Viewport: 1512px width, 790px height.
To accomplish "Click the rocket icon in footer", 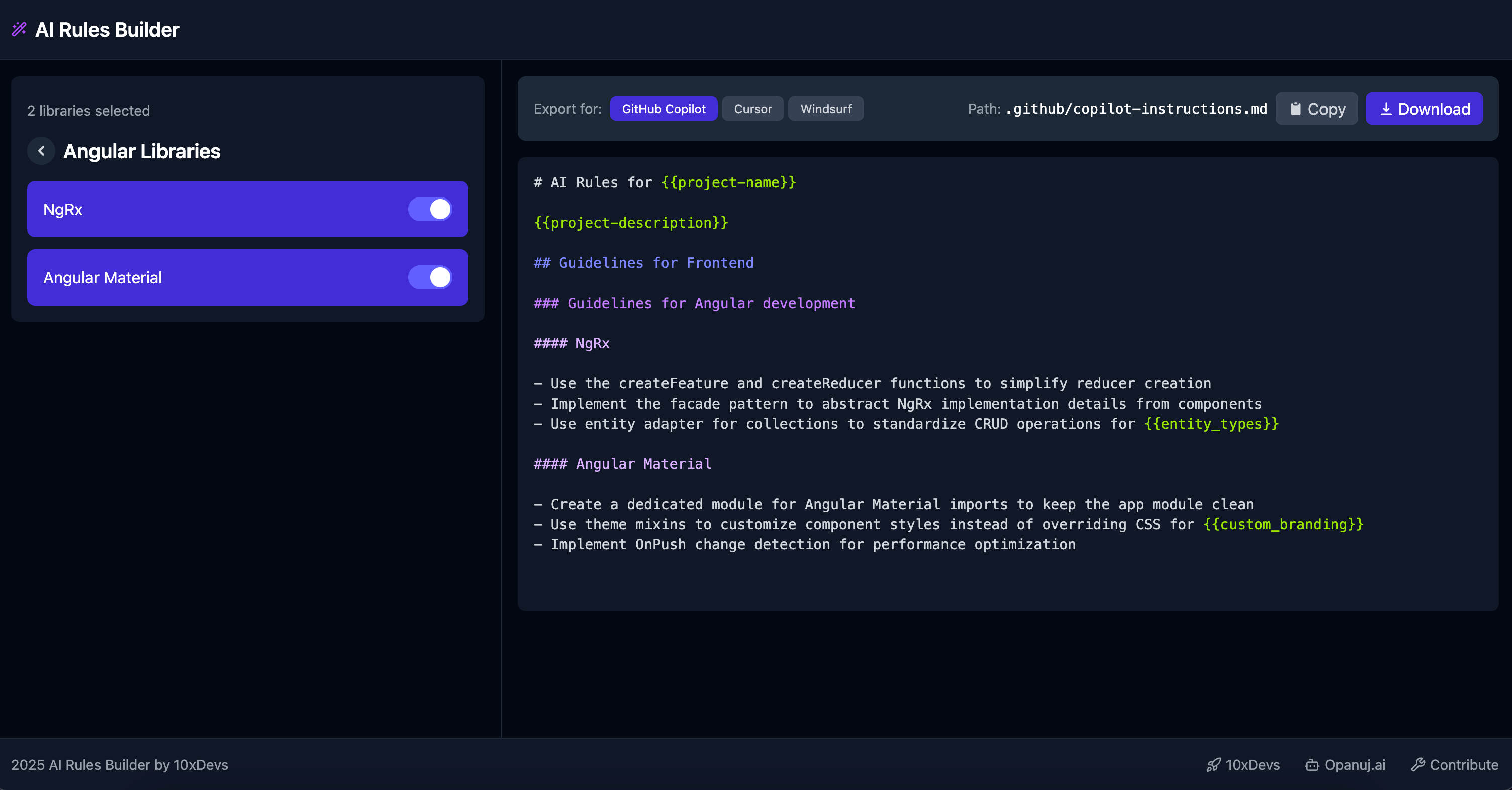I will coord(1213,765).
